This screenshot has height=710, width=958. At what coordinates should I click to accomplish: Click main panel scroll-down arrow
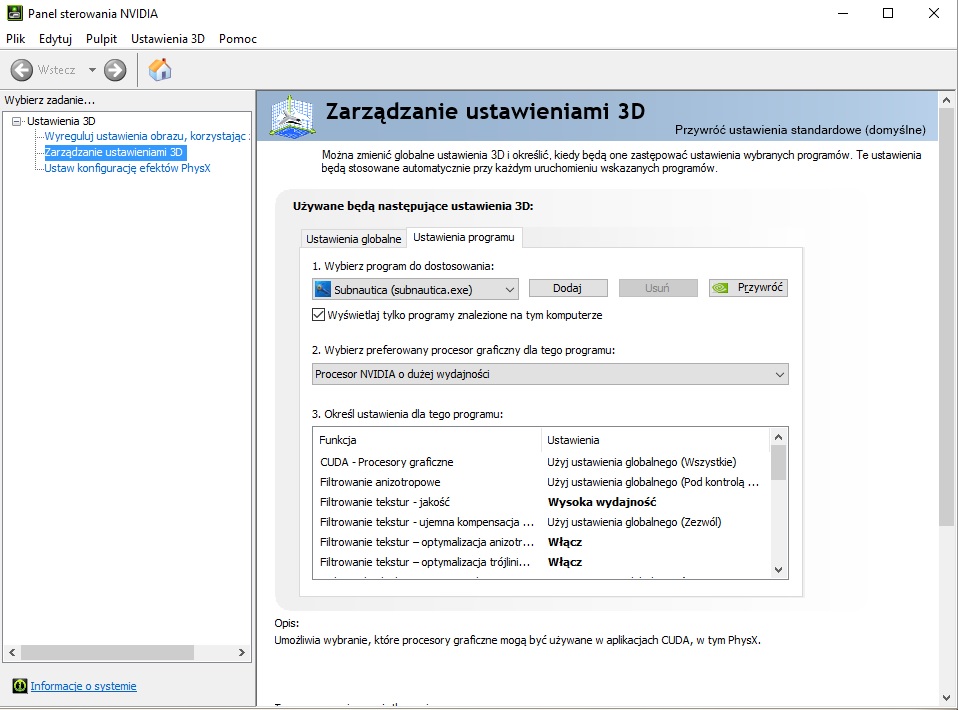click(x=946, y=697)
